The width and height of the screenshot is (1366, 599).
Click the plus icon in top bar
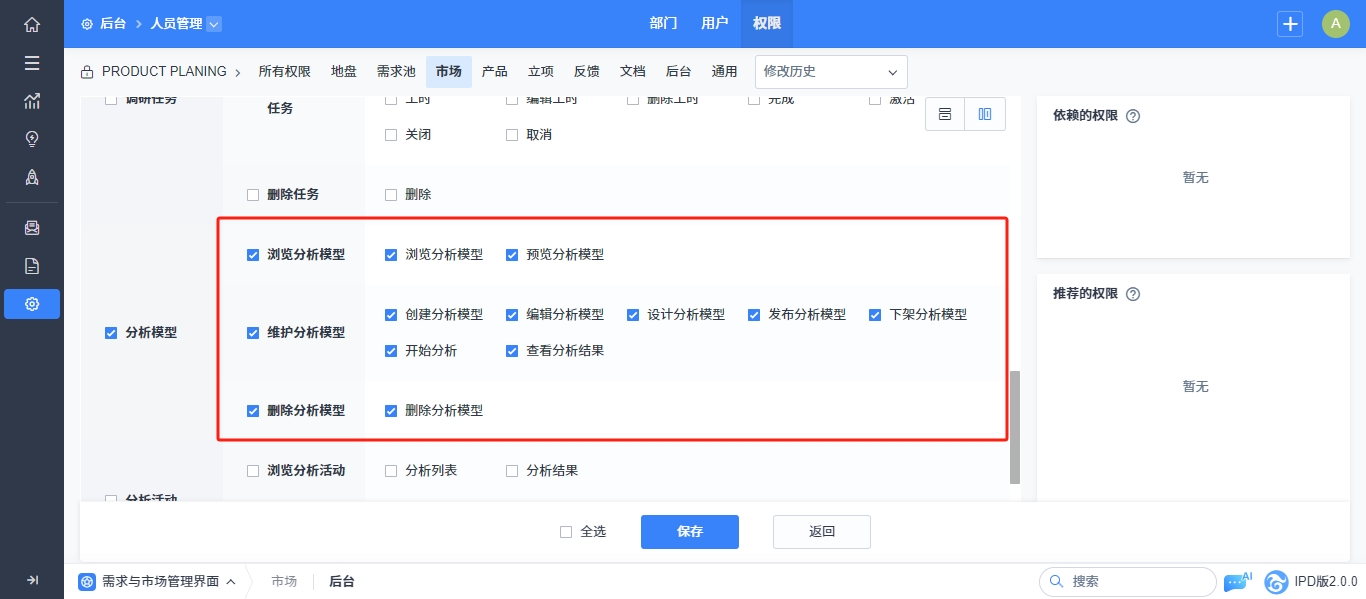tap(1290, 24)
